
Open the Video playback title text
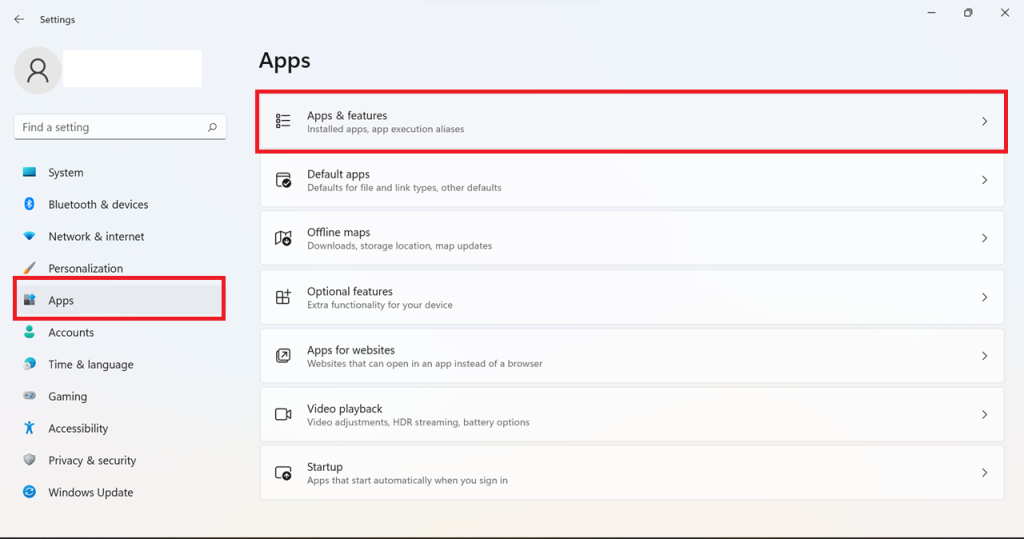pyautogui.click(x=344, y=409)
